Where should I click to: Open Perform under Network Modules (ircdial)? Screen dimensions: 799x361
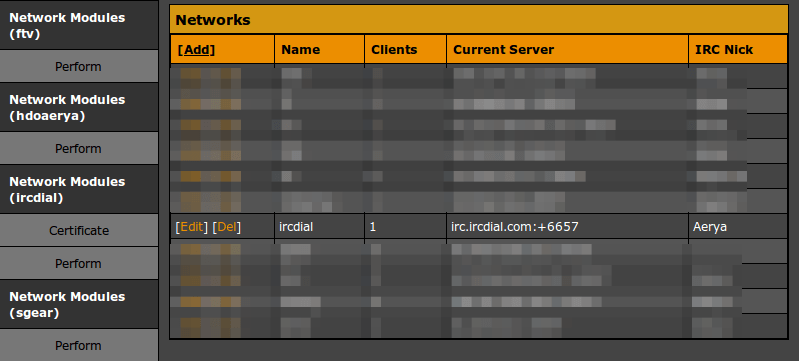click(x=78, y=264)
